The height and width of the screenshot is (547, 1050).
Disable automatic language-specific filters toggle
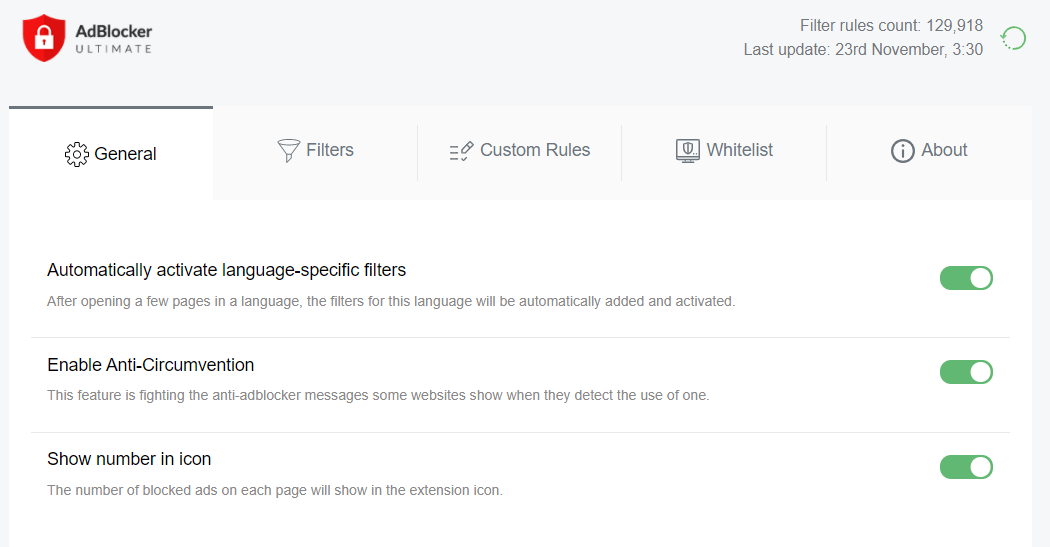966,278
